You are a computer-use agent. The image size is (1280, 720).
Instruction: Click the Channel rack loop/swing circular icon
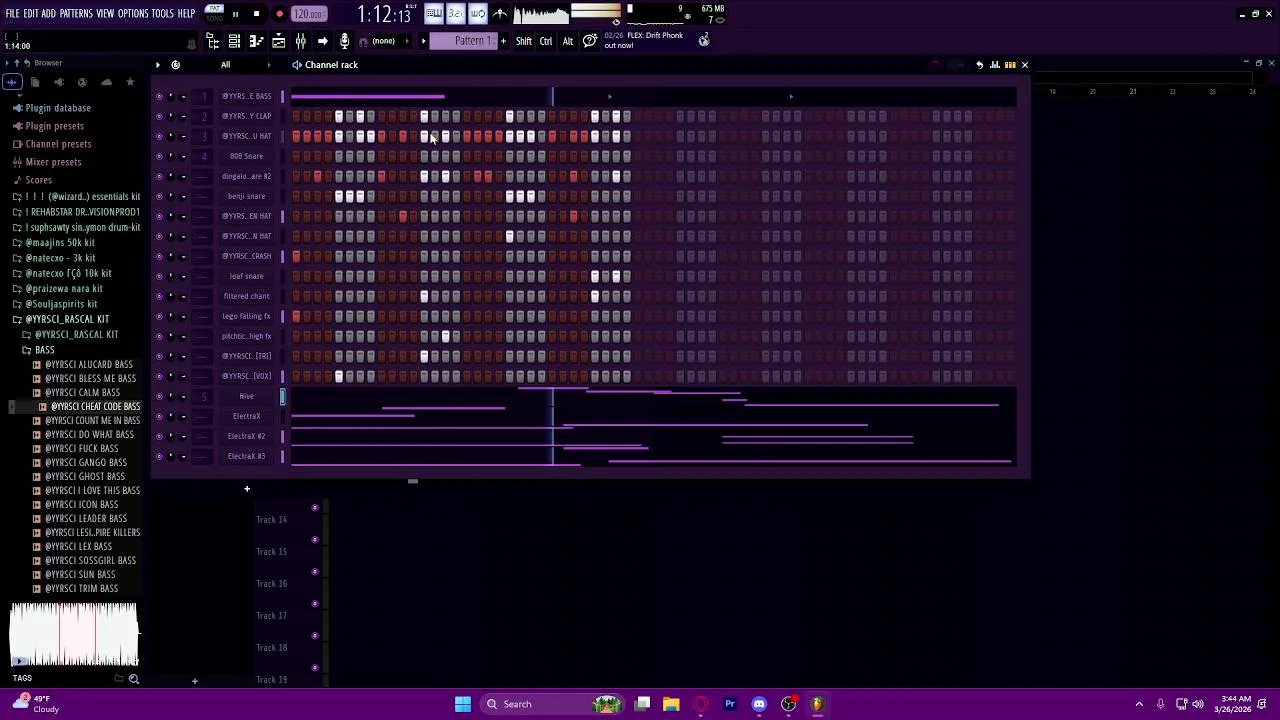[x=175, y=65]
